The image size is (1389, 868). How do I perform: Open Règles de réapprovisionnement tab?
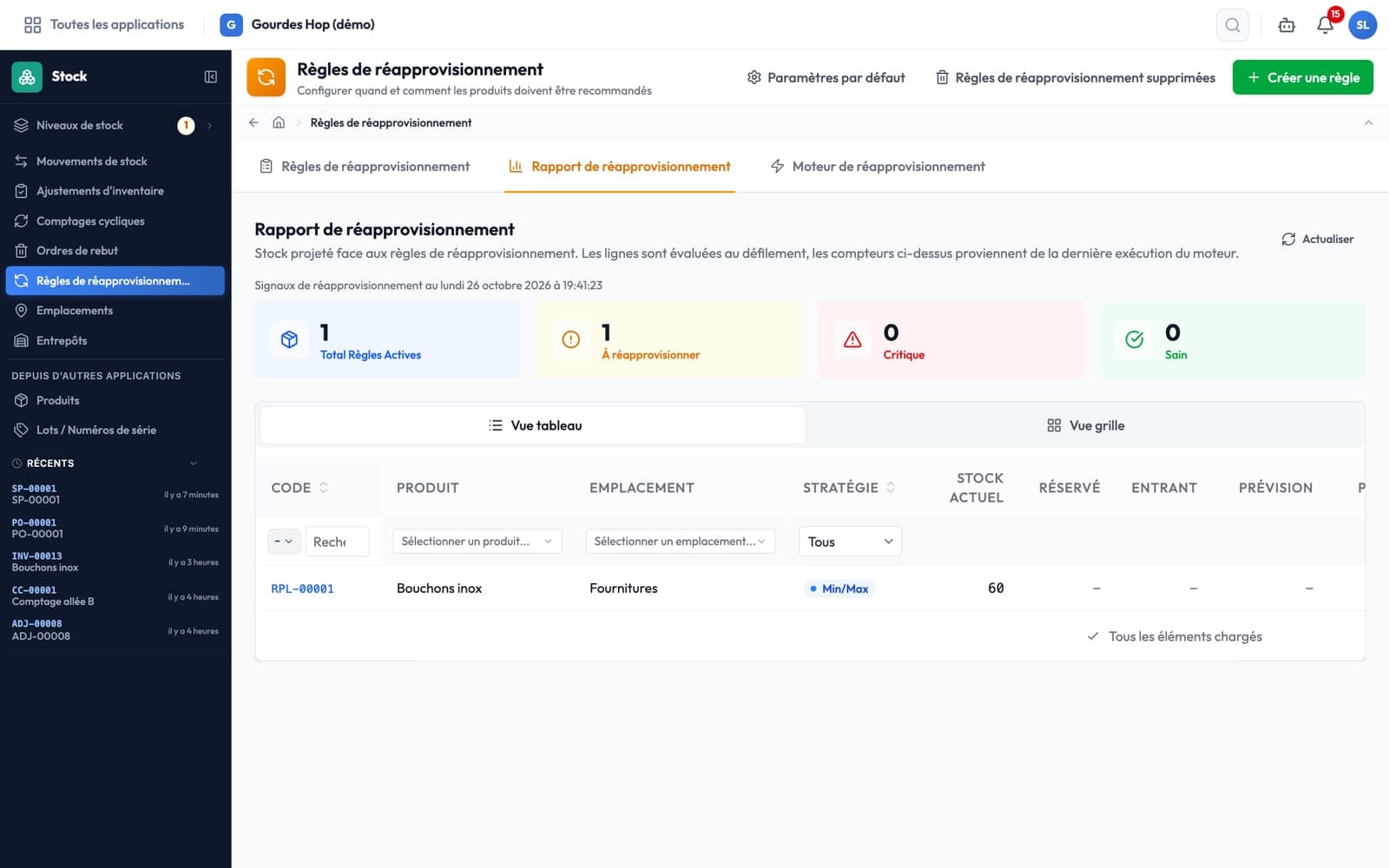pos(365,167)
